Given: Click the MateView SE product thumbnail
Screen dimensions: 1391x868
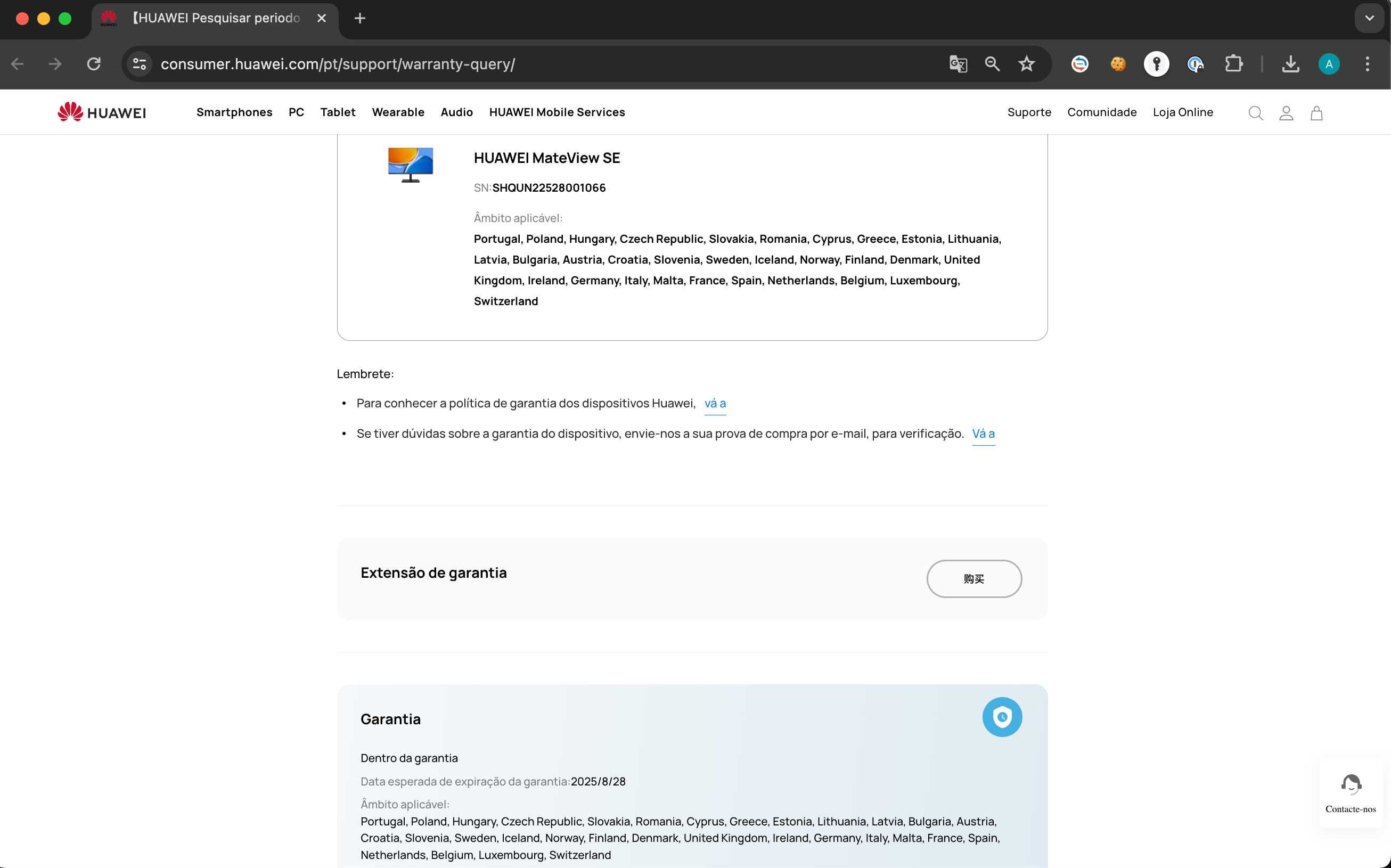Looking at the screenshot, I should pyautogui.click(x=410, y=163).
